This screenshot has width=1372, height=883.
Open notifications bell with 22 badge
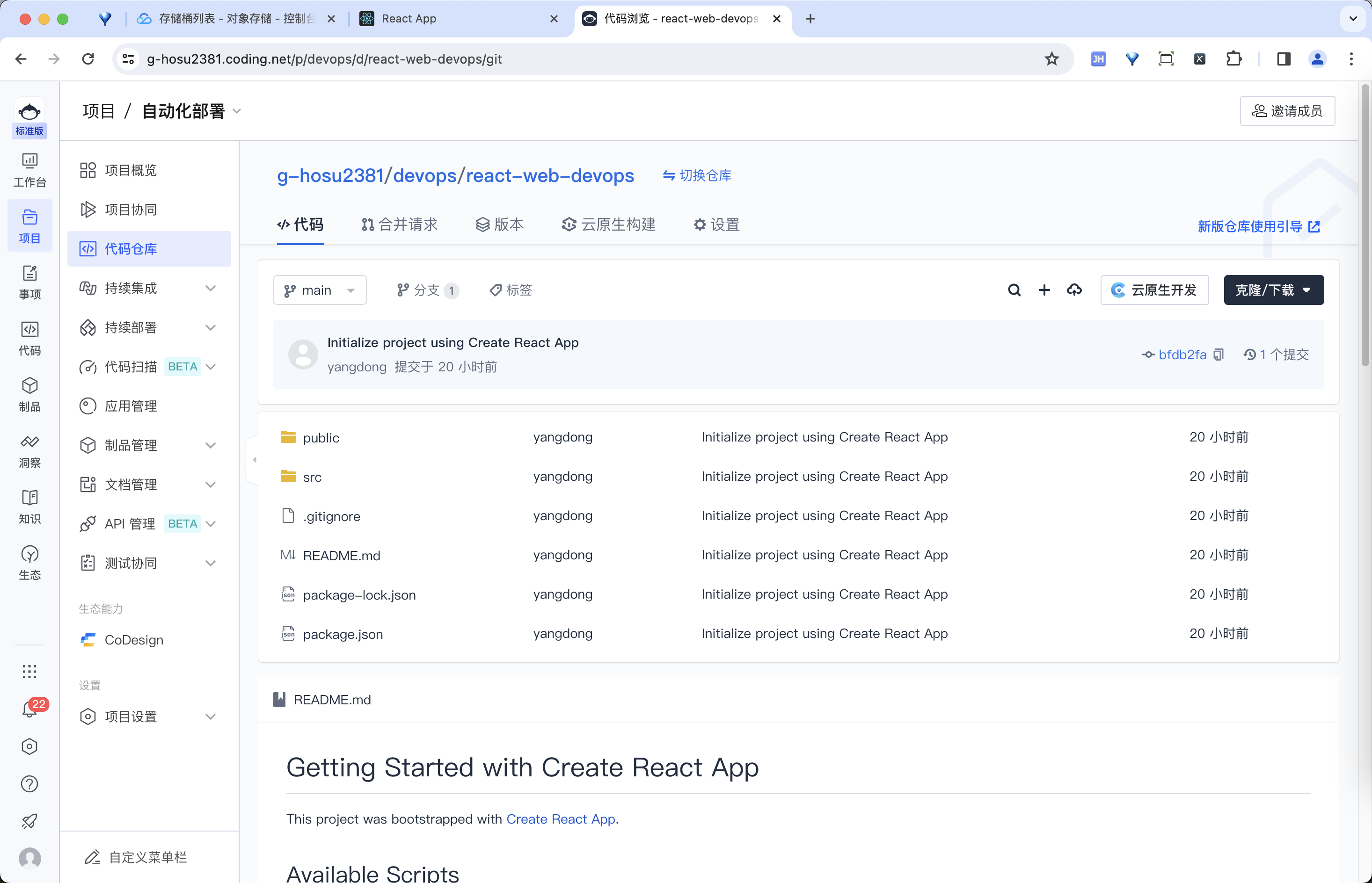[x=30, y=709]
